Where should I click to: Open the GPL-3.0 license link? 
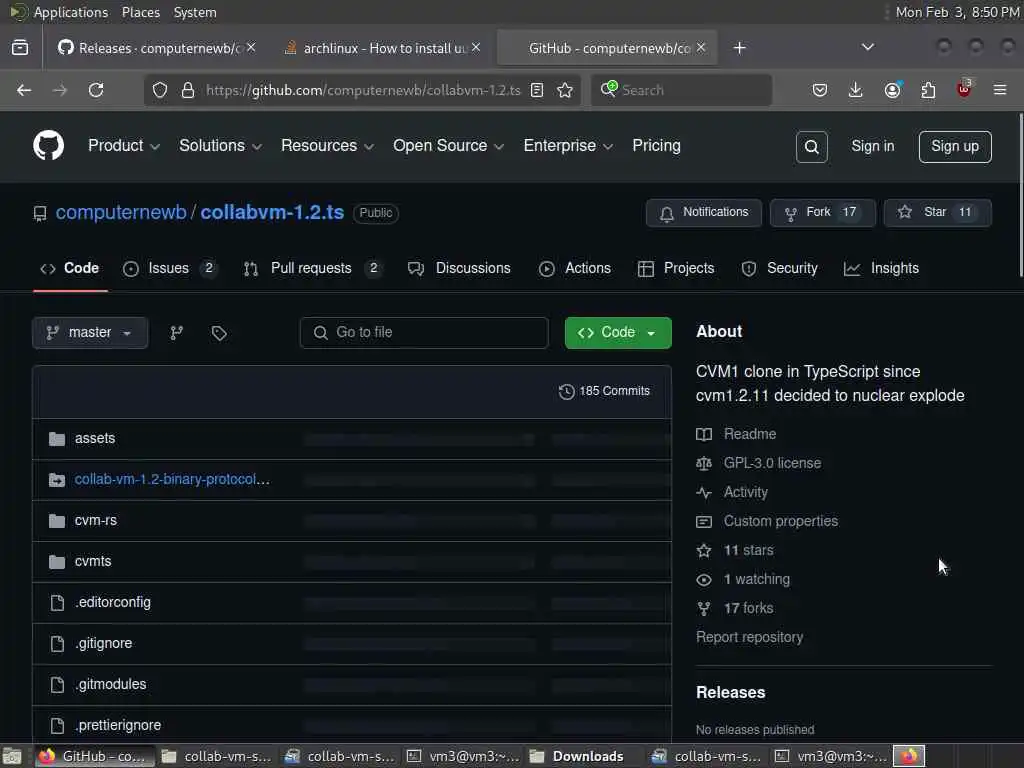pos(772,463)
